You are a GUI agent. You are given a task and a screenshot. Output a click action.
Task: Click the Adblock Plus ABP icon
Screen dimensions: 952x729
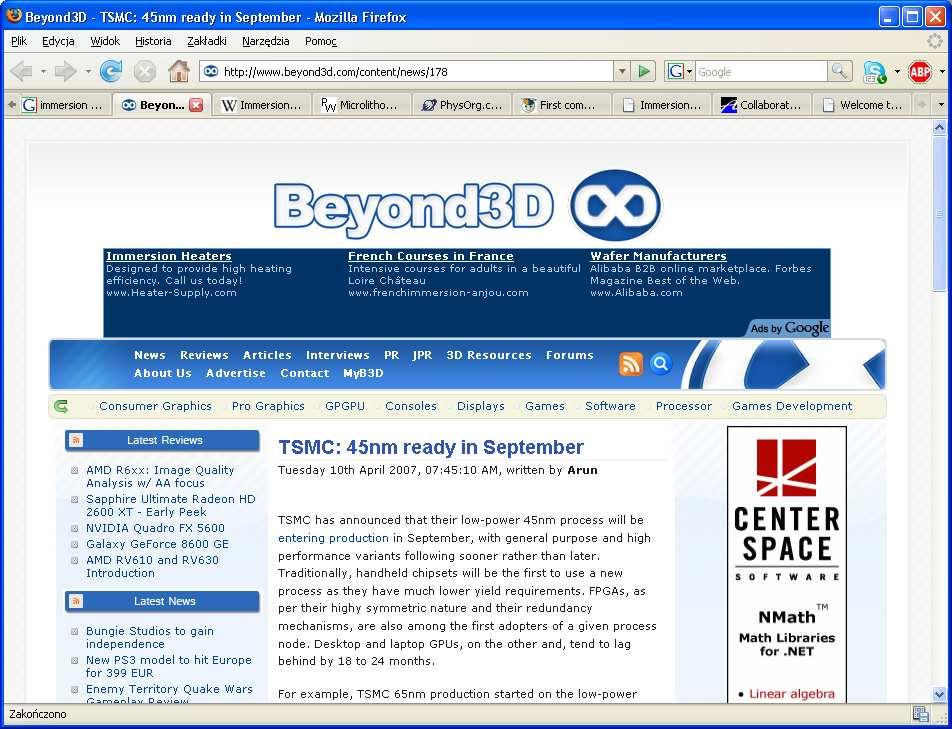(x=920, y=72)
